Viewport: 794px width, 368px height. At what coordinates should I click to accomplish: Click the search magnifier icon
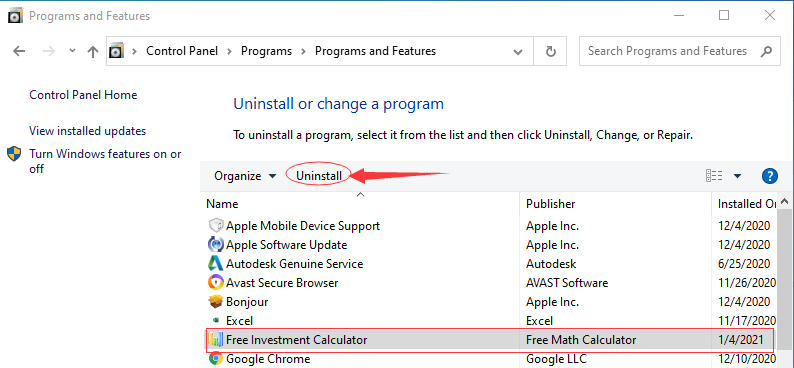tap(766, 51)
